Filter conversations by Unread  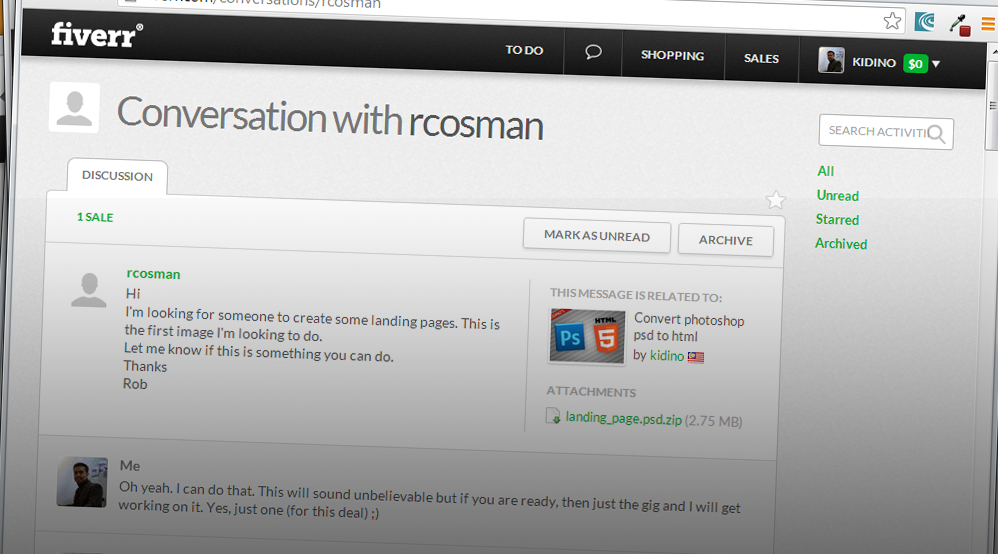click(837, 196)
